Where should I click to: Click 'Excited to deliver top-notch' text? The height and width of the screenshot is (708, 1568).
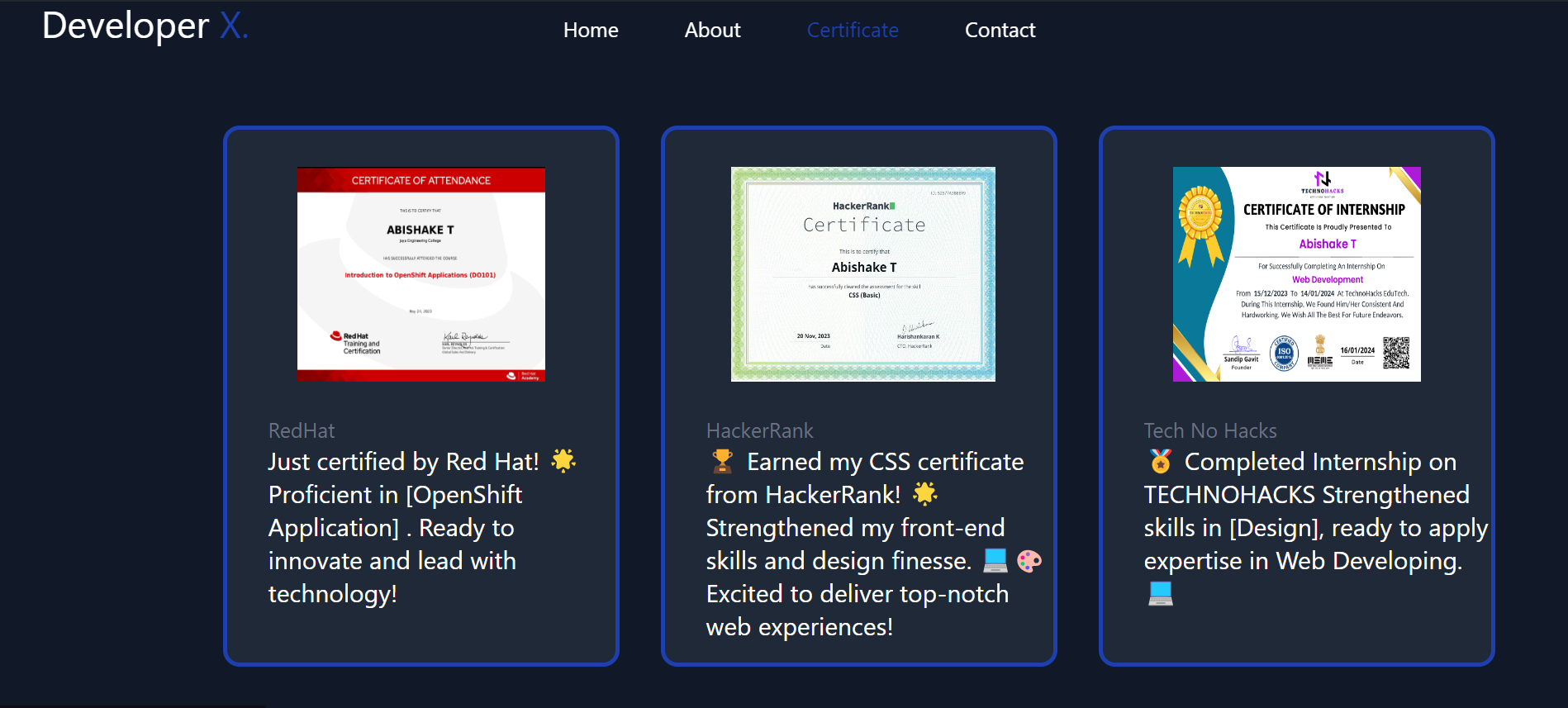click(858, 594)
